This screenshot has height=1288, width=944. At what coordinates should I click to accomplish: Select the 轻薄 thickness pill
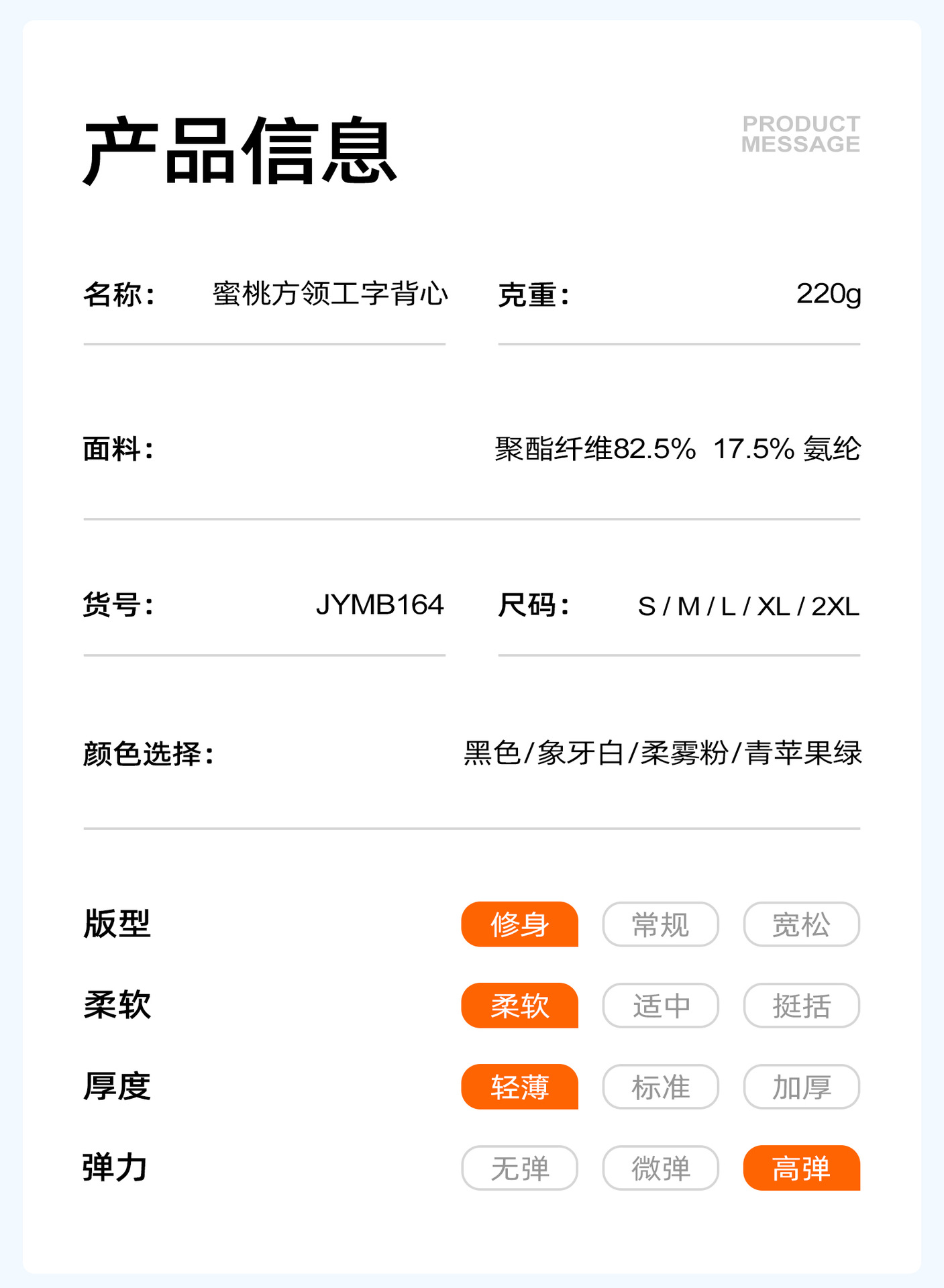point(519,1086)
